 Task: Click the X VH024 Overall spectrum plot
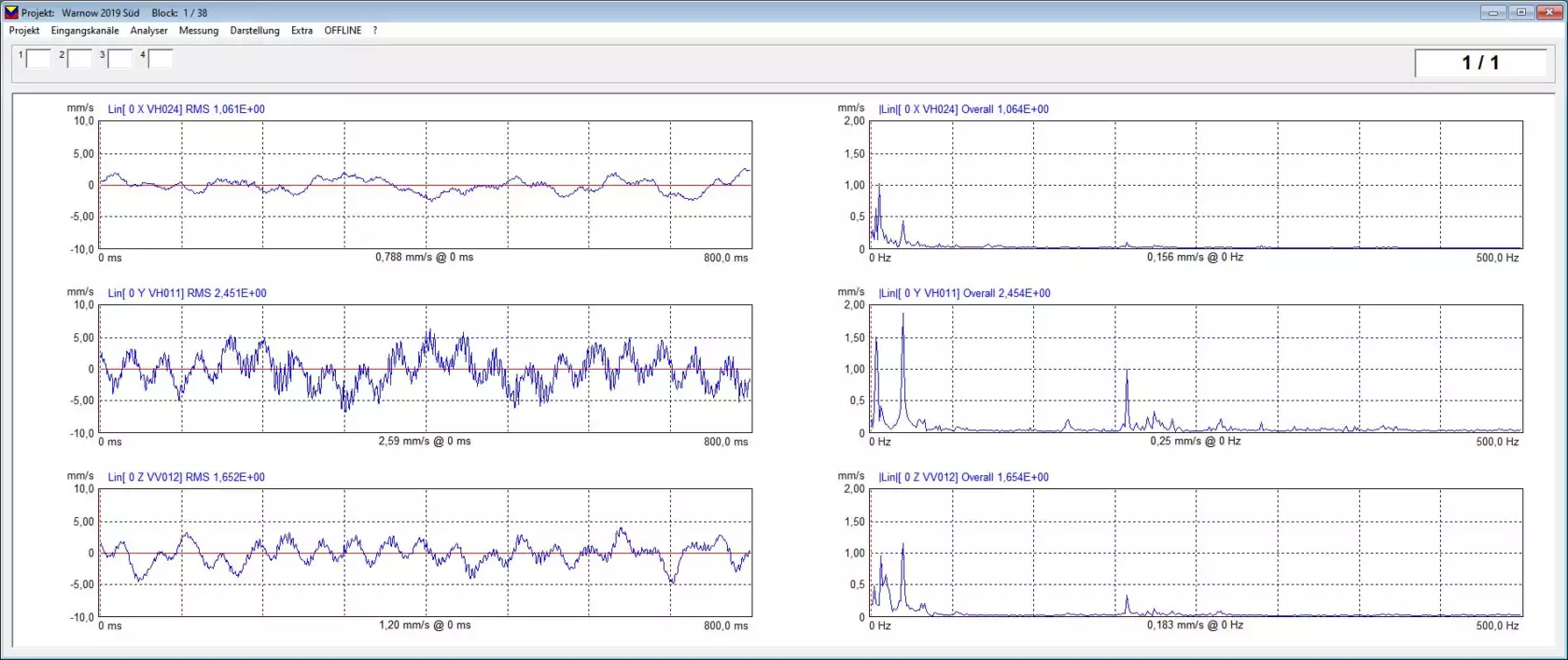[1197, 185]
